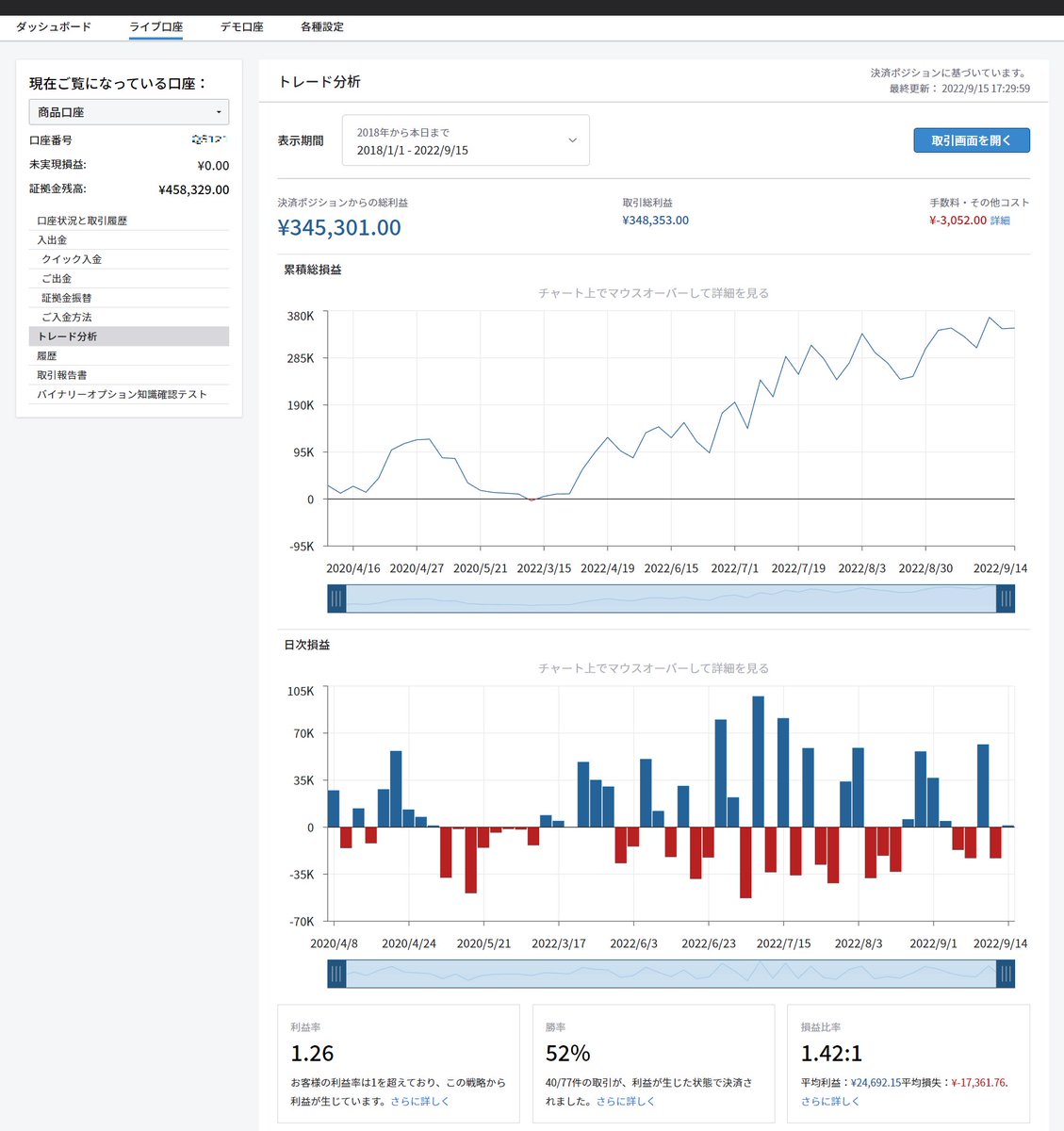Select 証拠金振替 in sidebar
The width and height of the screenshot is (1064, 1131).
pyautogui.click(x=129, y=298)
